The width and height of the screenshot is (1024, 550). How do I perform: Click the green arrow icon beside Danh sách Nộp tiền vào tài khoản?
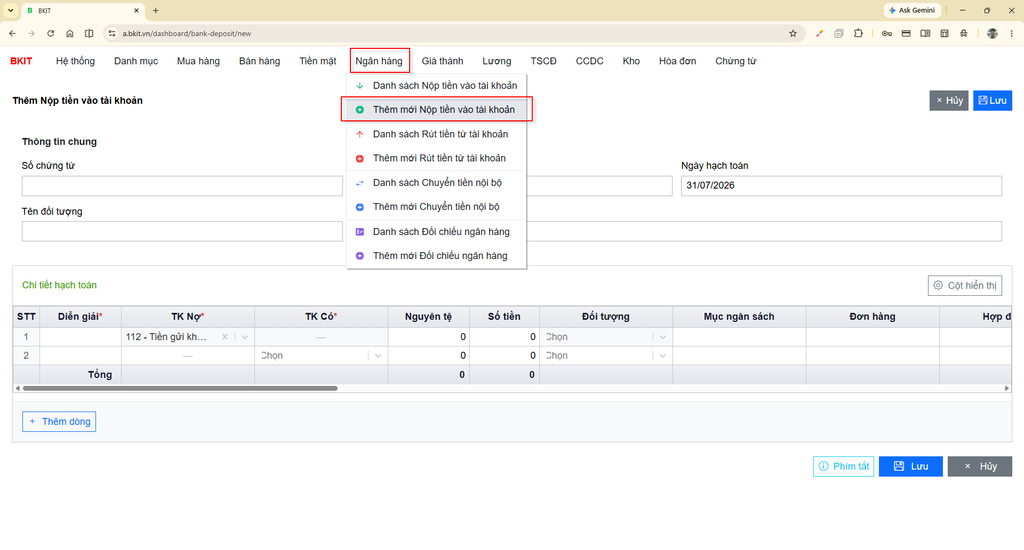pyautogui.click(x=359, y=86)
